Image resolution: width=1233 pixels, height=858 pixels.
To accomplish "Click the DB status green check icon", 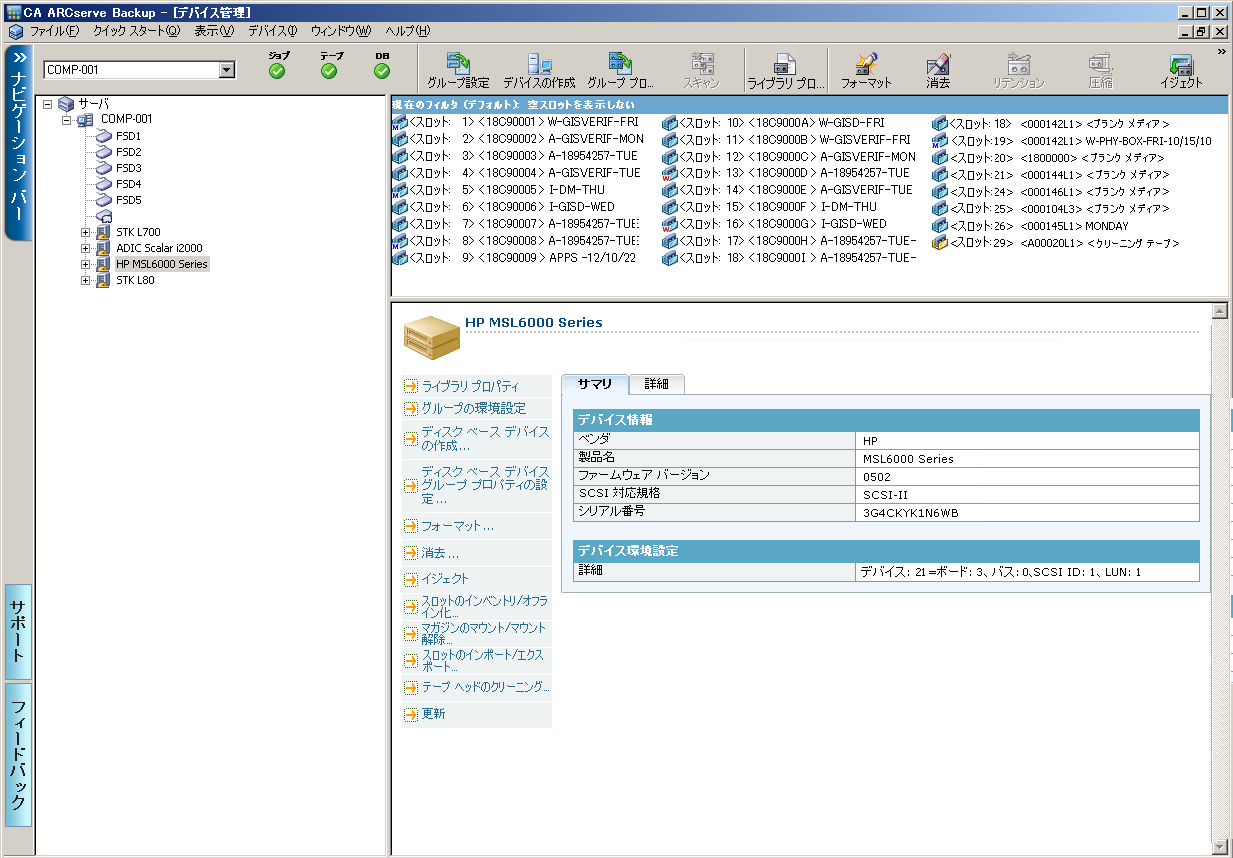I will coord(382,70).
